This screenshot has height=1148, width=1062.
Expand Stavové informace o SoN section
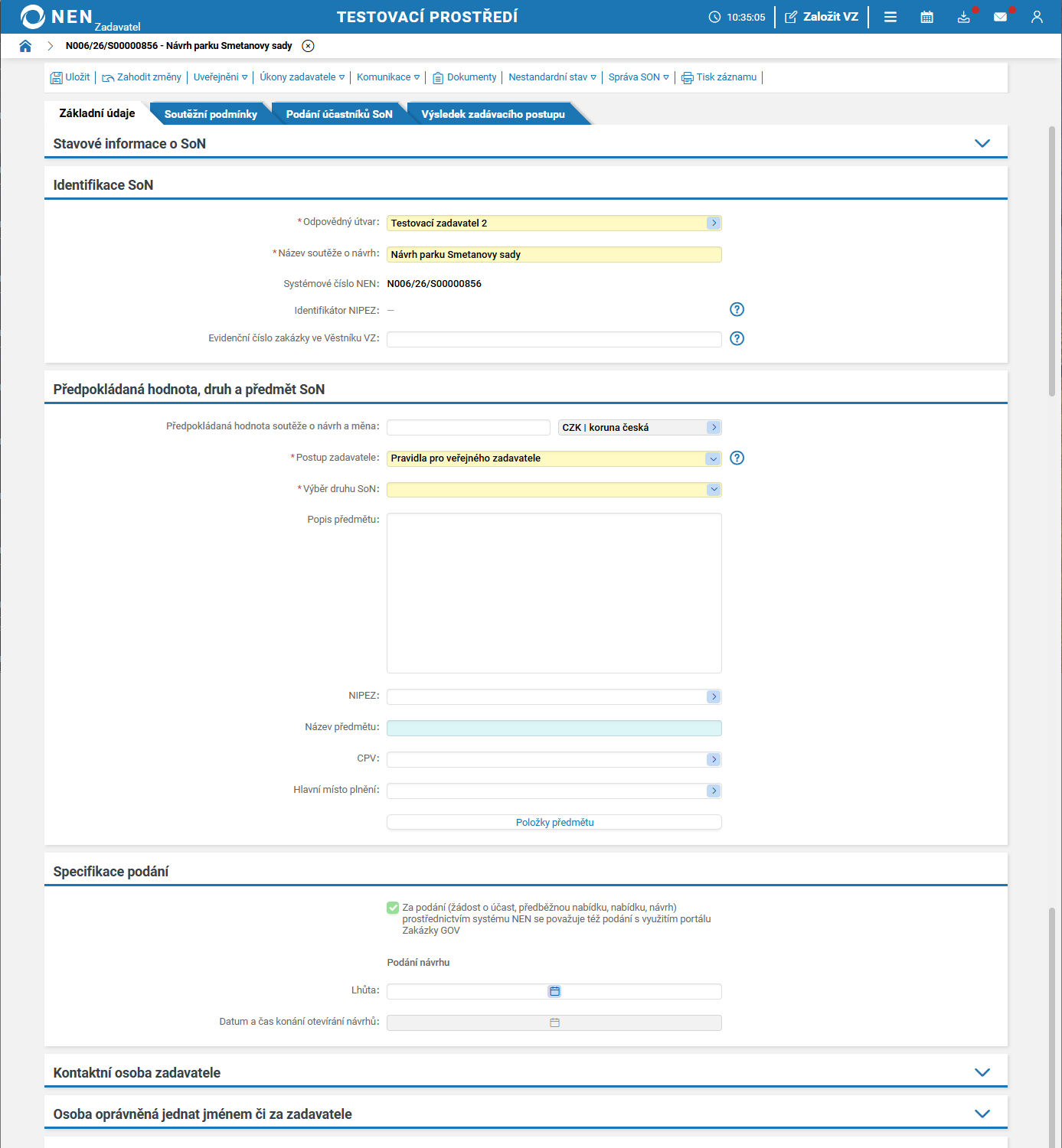point(982,143)
